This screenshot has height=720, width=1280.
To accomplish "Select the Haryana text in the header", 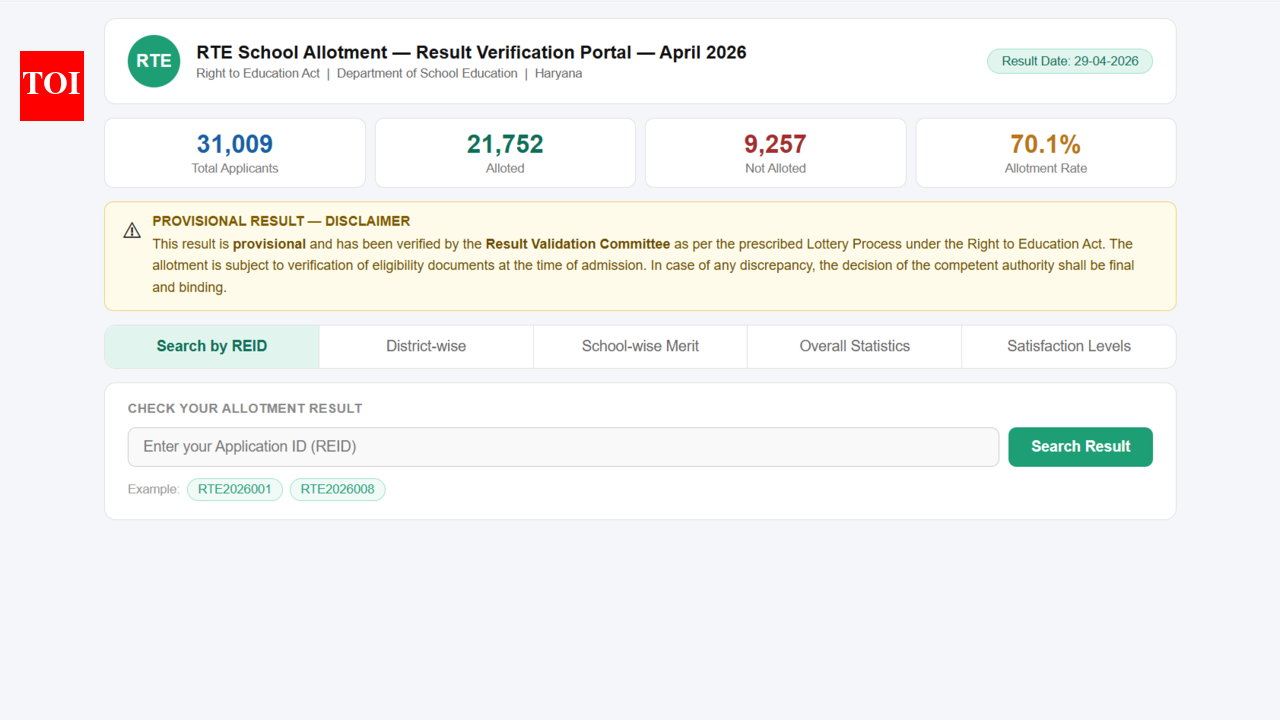I will [558, 73].
